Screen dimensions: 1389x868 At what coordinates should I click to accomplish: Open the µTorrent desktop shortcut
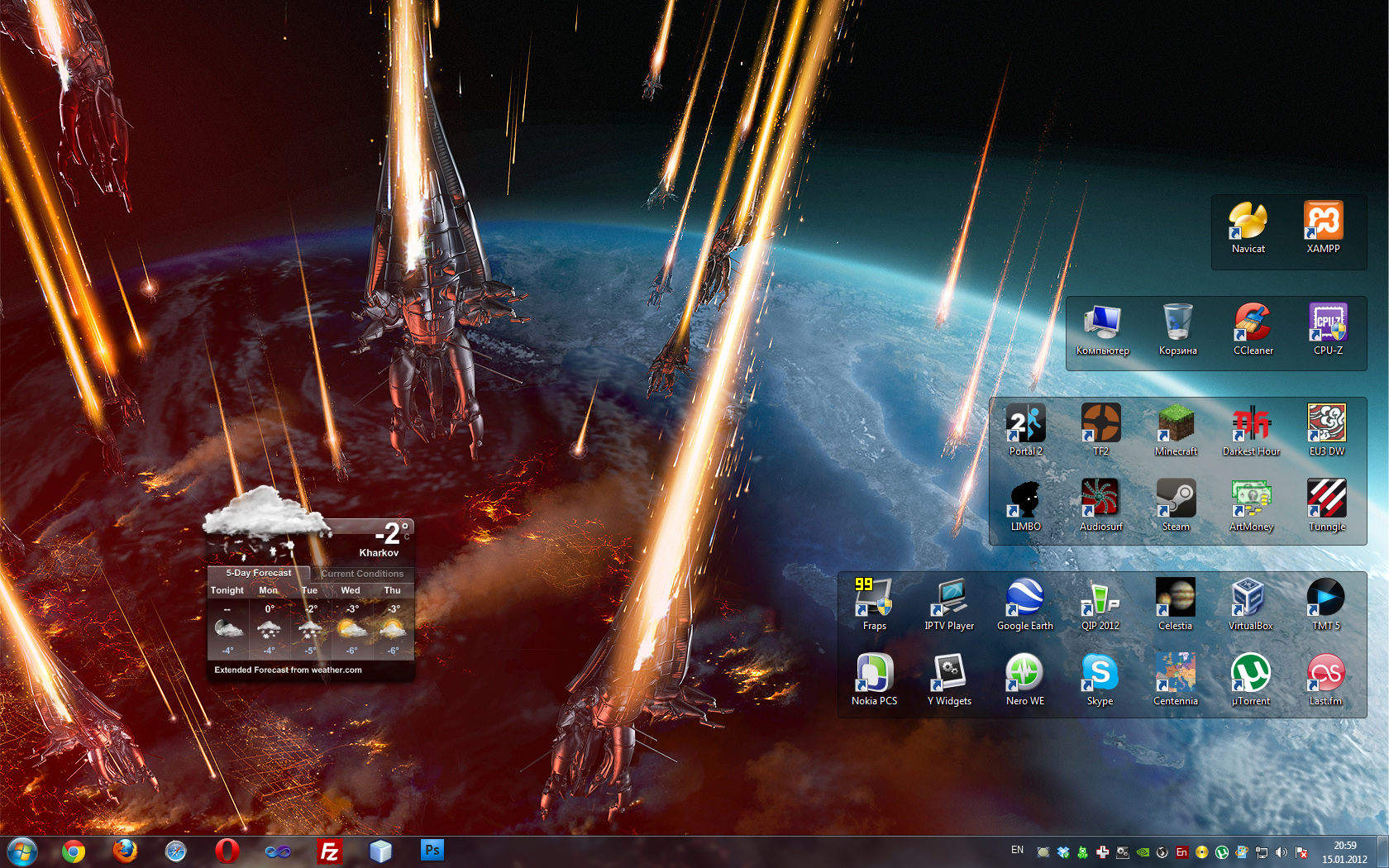pos(1250,680)
